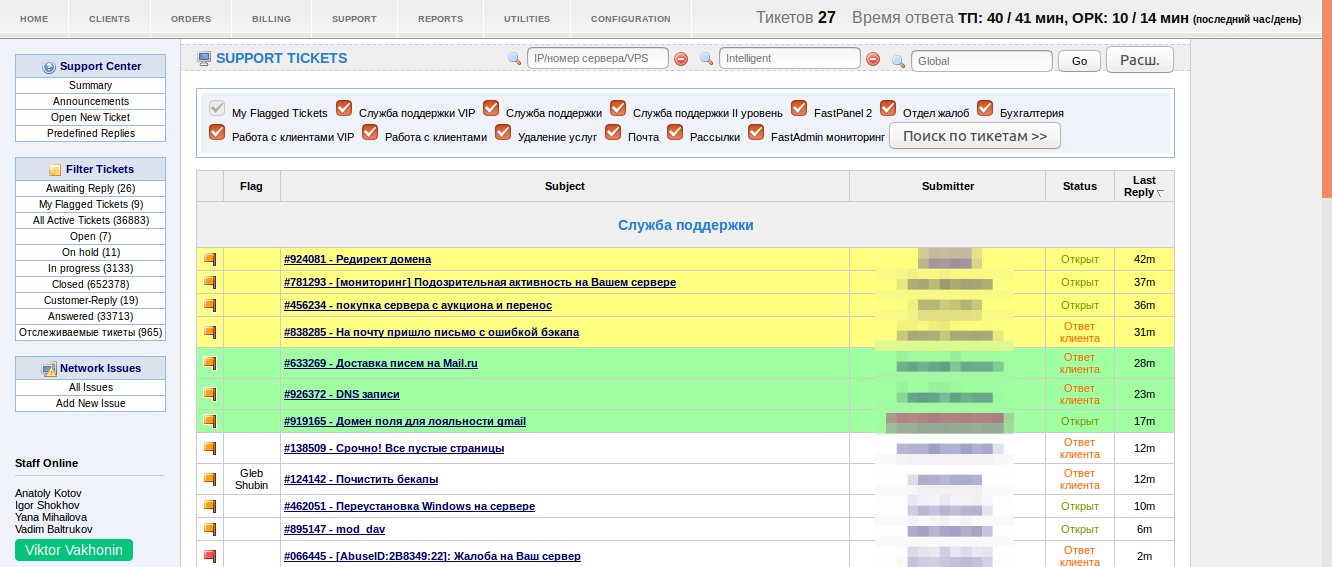Click the Служба поддержки group heading

(x=686, y=225)
